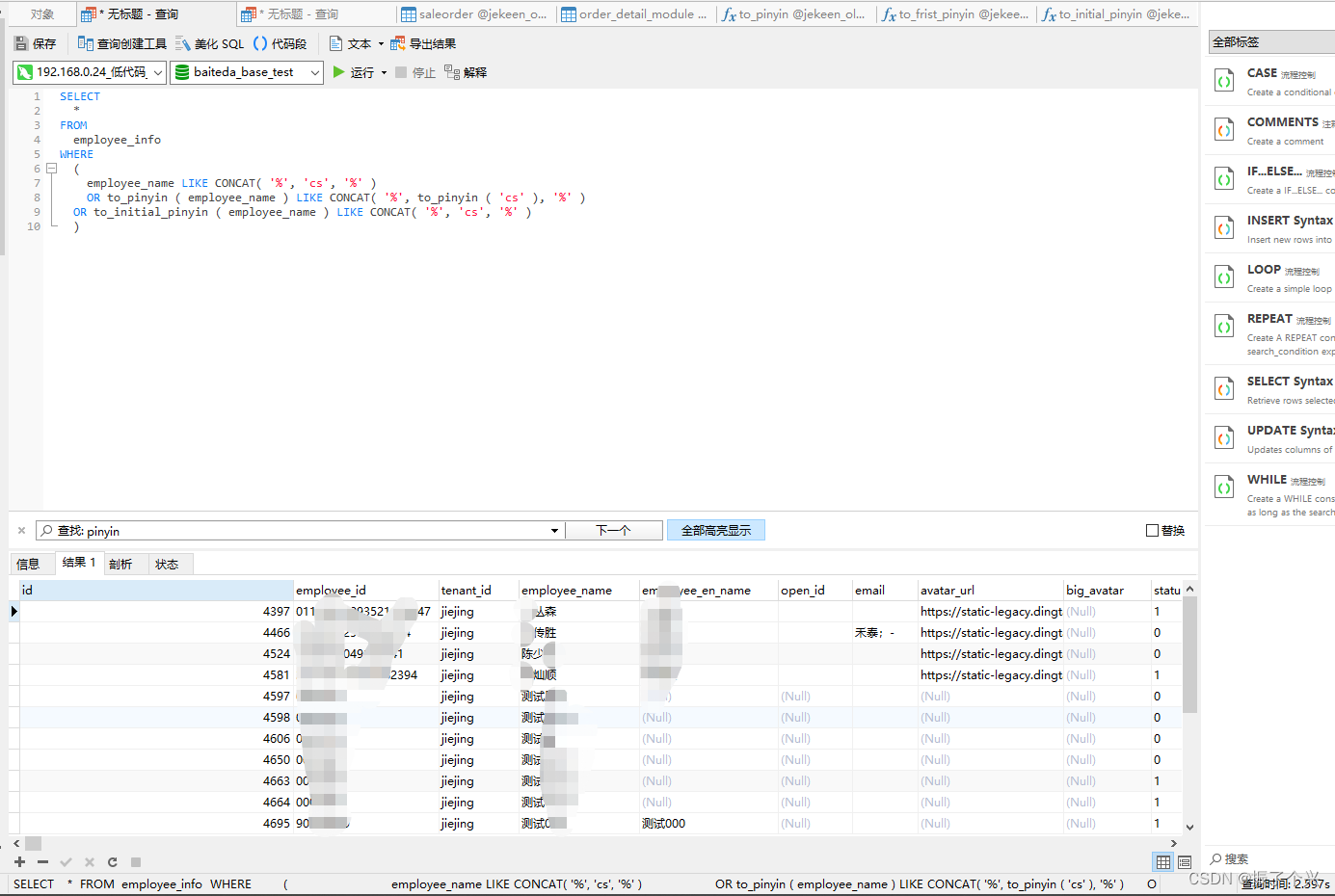Screen dimensions: 1335x896
Task: Click the Stop (停止) button
Action: pyautogui.click(x=414, y=72)
